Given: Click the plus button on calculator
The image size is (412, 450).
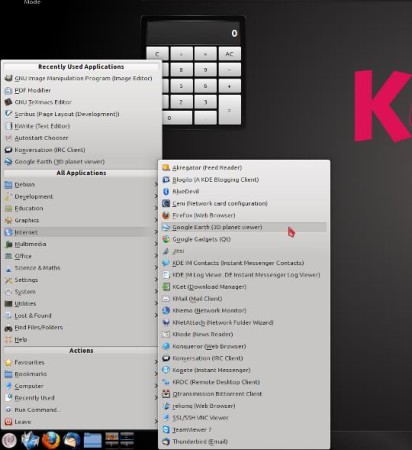Looking at the screenshot, I should coord(230,86).
